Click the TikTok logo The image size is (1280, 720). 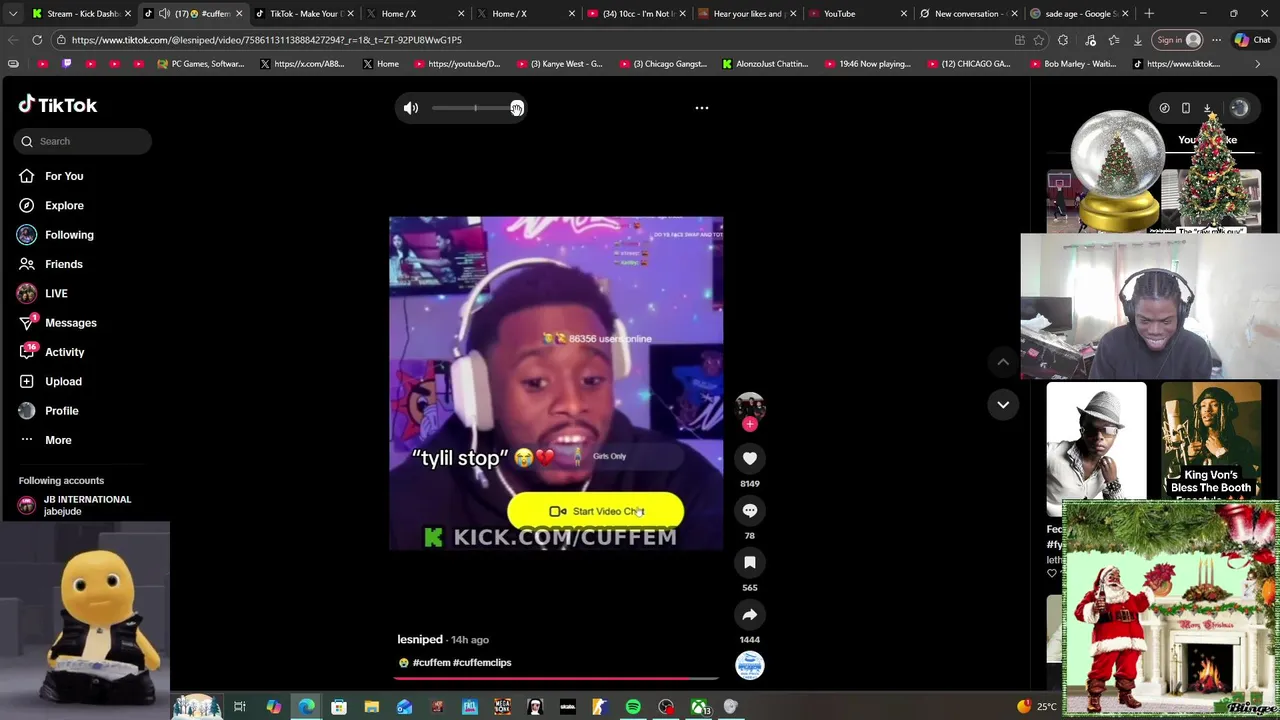pos(58,105)
